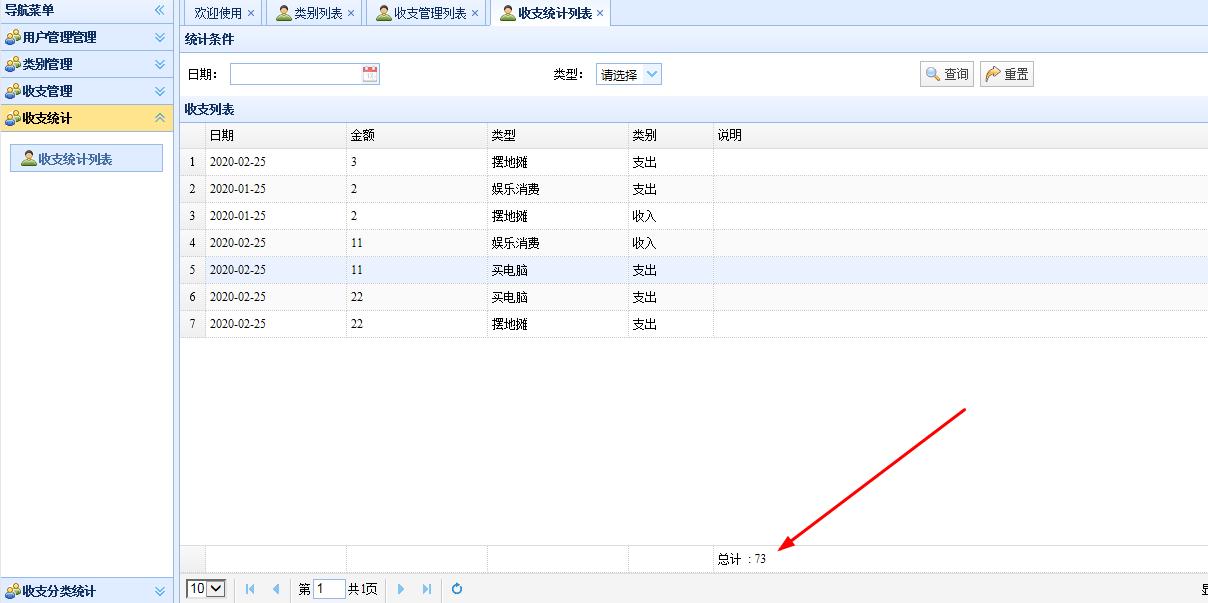Open the calendar icon beside 日期 field
This screenshot has height=603, width=1208.
tap(371, 73)
